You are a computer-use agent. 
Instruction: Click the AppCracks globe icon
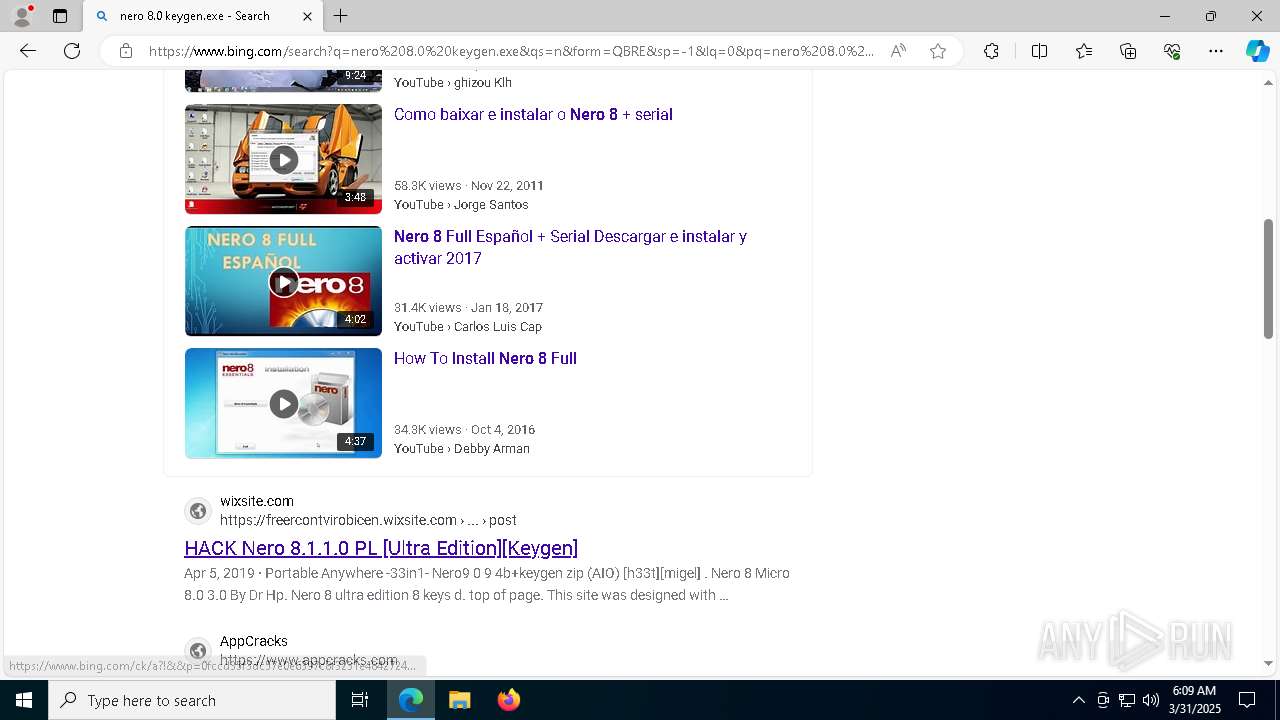click(x=198, y=651)
